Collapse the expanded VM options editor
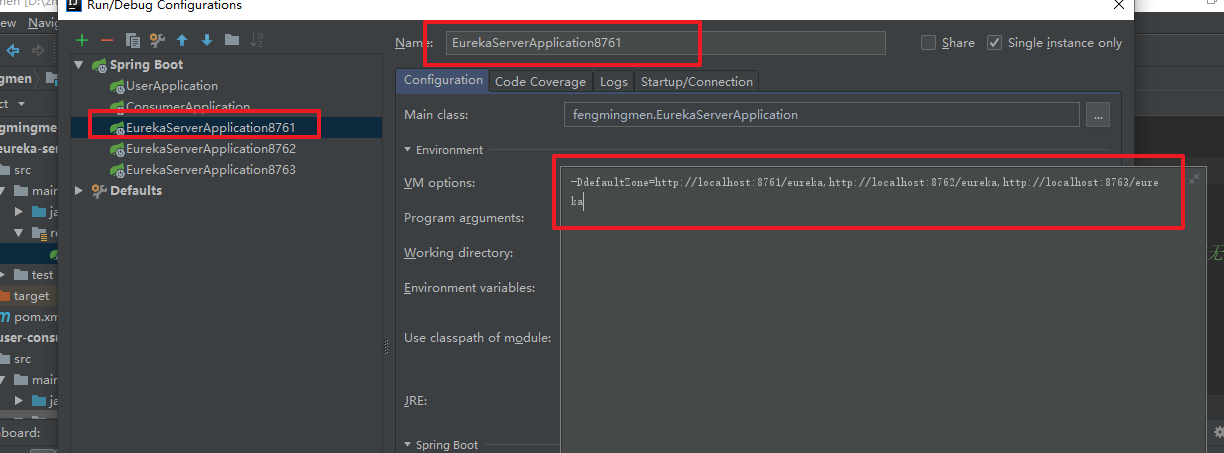 pos(1193,179)
